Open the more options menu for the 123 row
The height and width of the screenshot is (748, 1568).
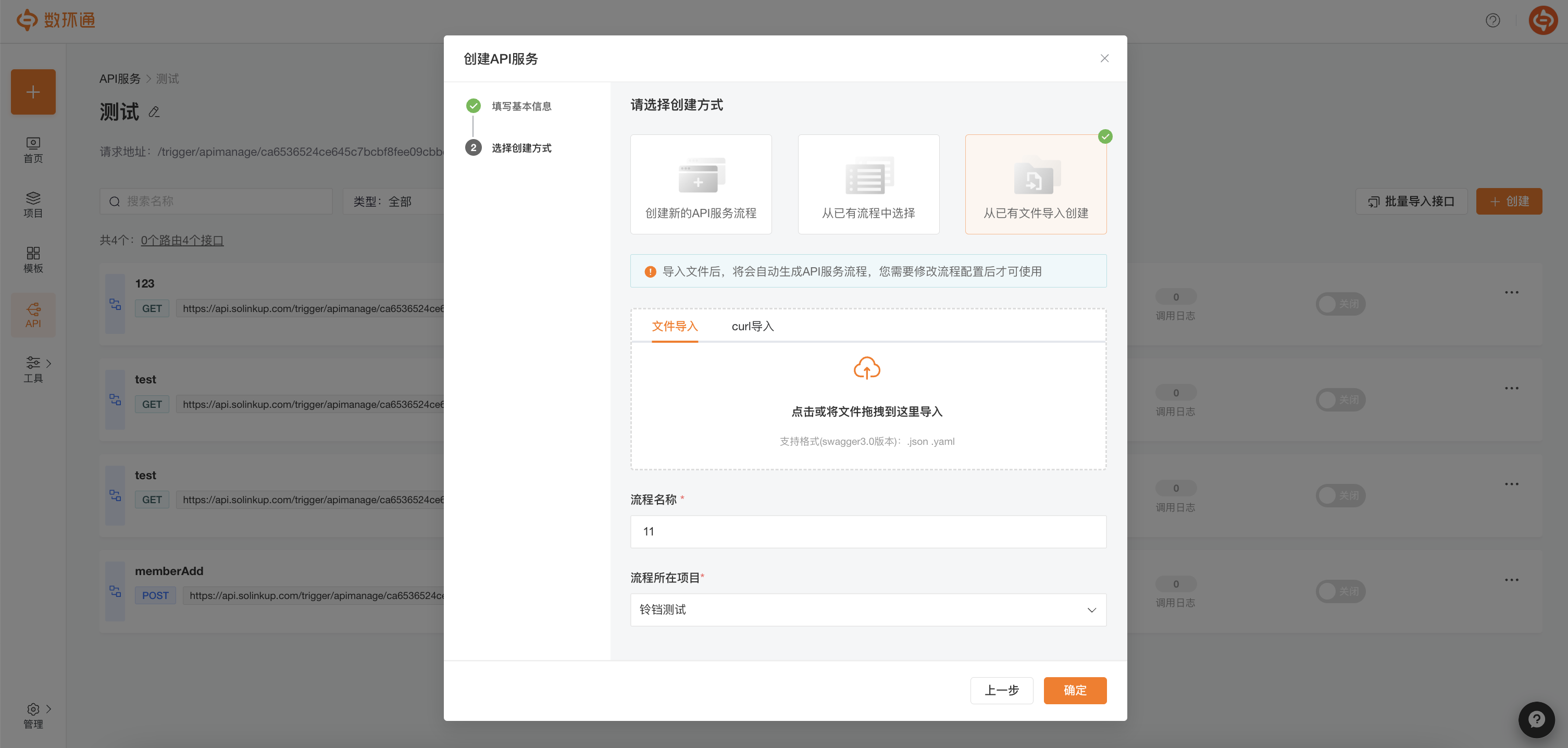[x=1511, y=292]
